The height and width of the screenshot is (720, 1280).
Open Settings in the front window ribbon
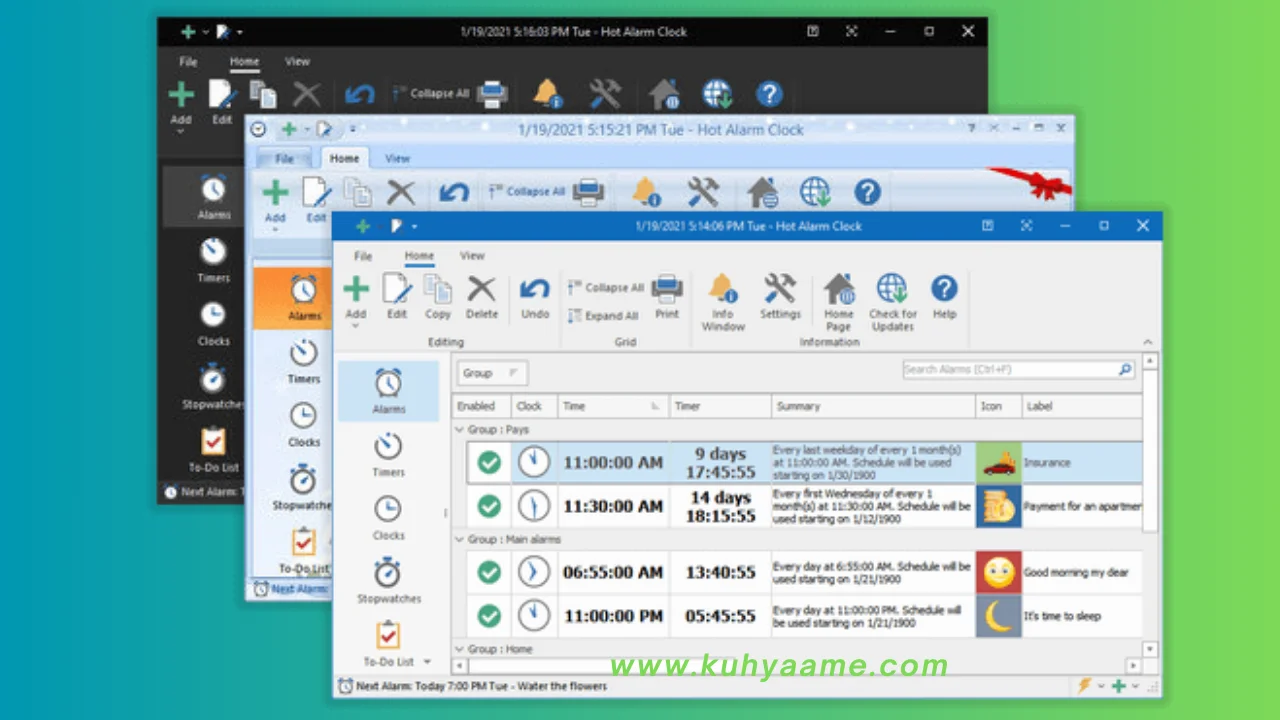pyautogui.click(x=780, y=297)
